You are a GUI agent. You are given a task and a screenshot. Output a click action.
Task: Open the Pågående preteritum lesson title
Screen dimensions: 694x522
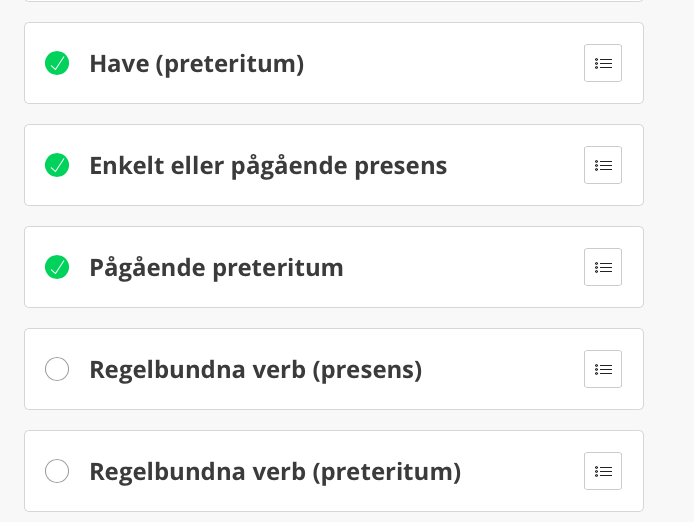point(216,268)
